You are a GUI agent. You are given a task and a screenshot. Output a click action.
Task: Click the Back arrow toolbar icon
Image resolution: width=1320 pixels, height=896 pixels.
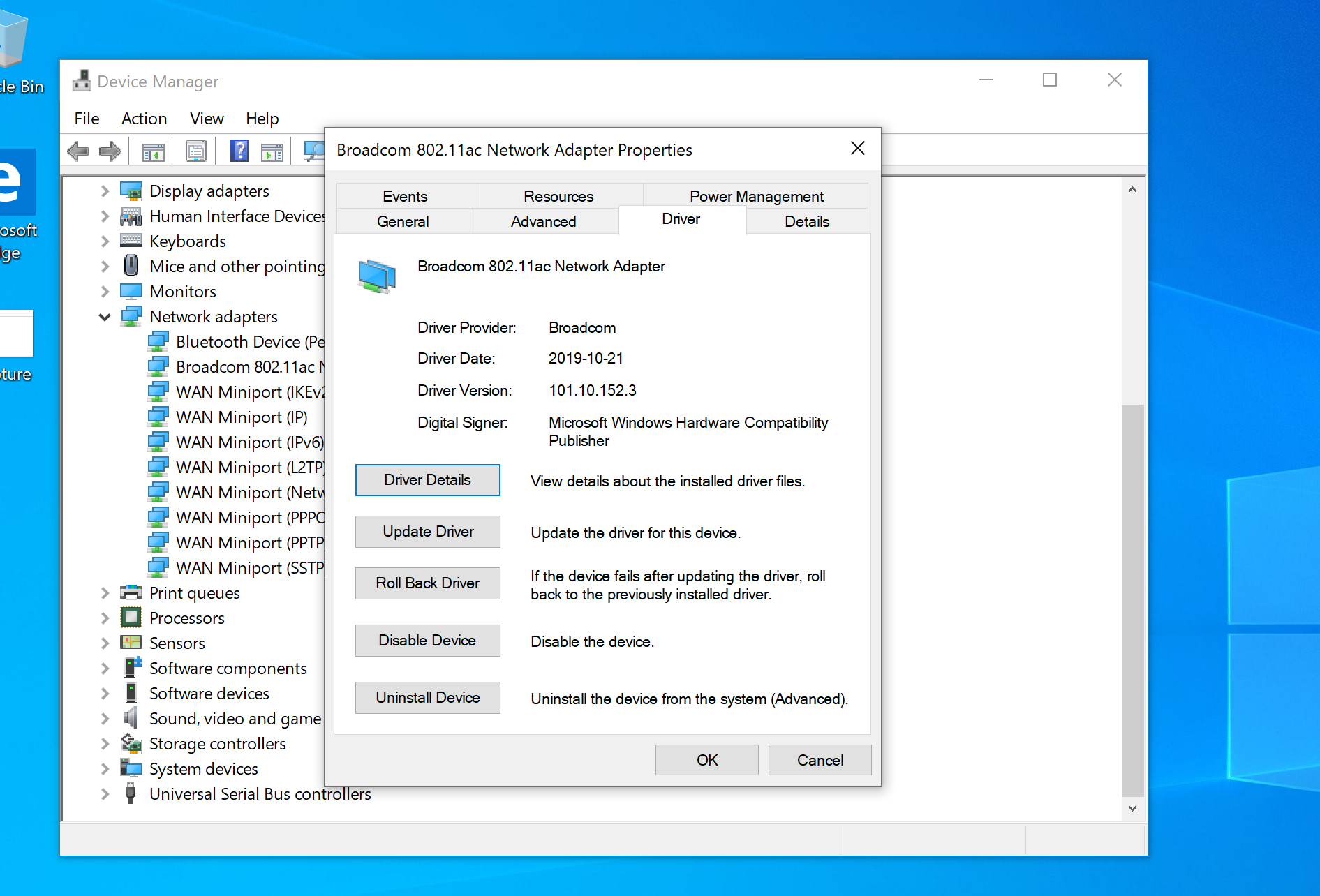(x=78, y=151)
